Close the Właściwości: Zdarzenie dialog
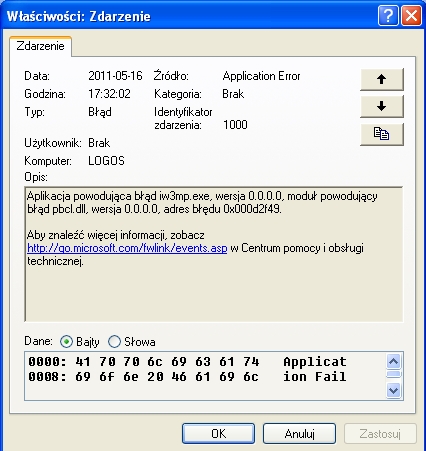Screen dimensions: 426x451 (x=411, y=15)
